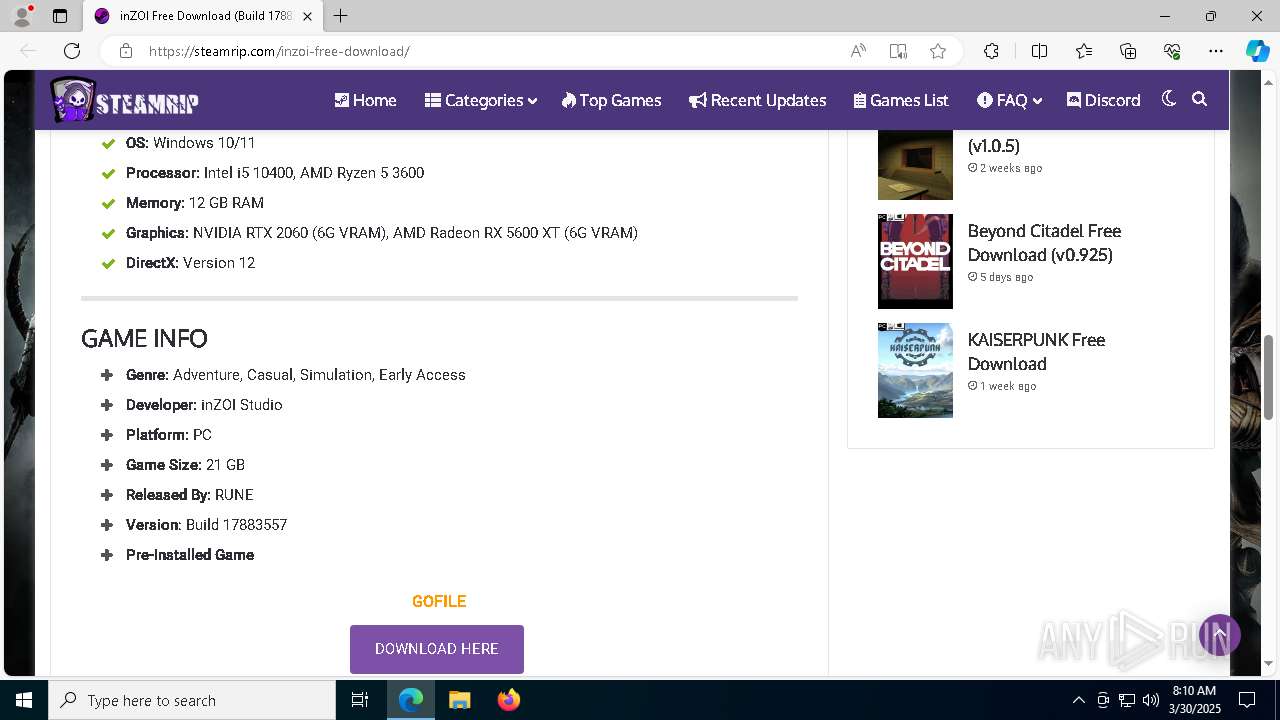Open Read aloud icon

[858, 51]
